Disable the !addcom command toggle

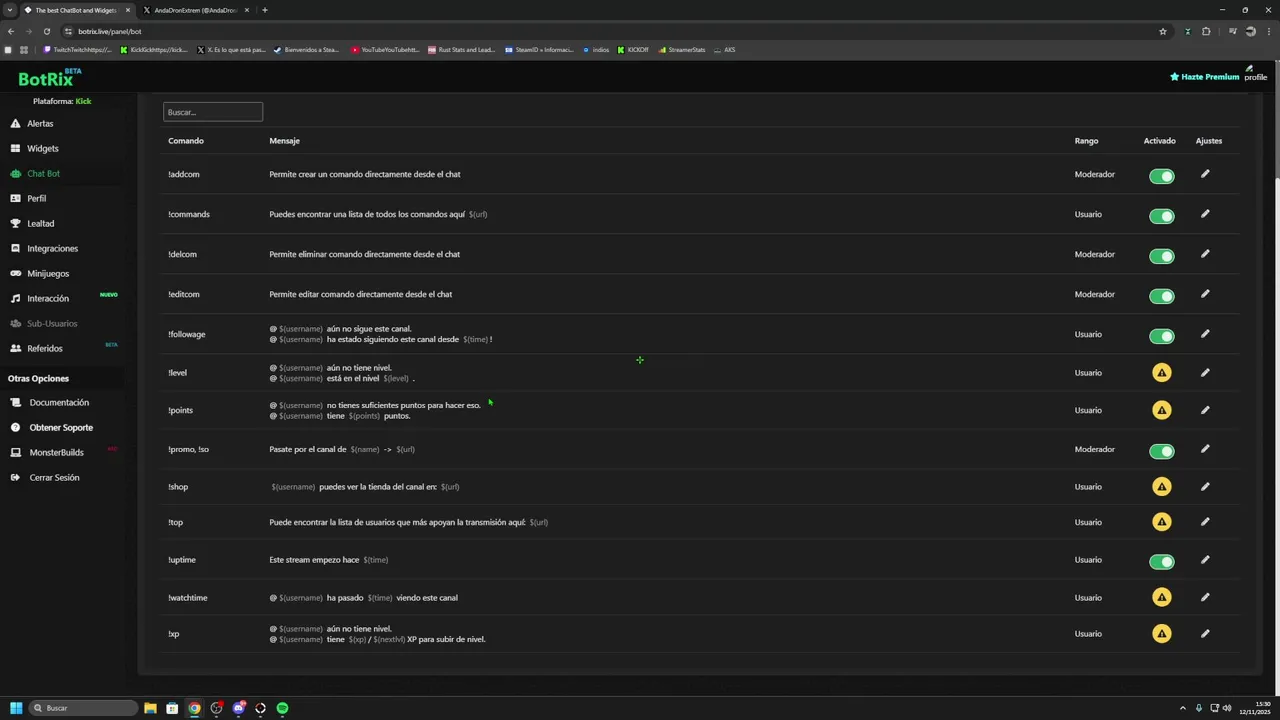(x=1161, y=176)
